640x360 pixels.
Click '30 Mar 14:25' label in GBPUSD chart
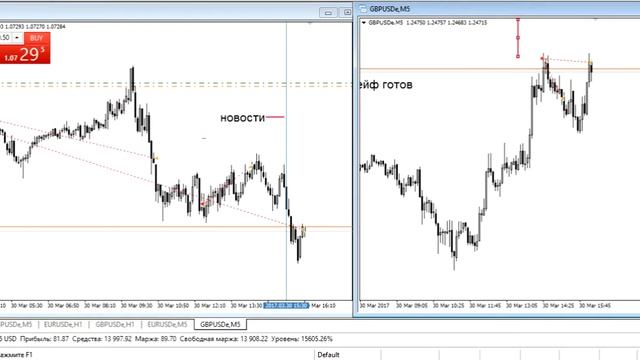558,305
